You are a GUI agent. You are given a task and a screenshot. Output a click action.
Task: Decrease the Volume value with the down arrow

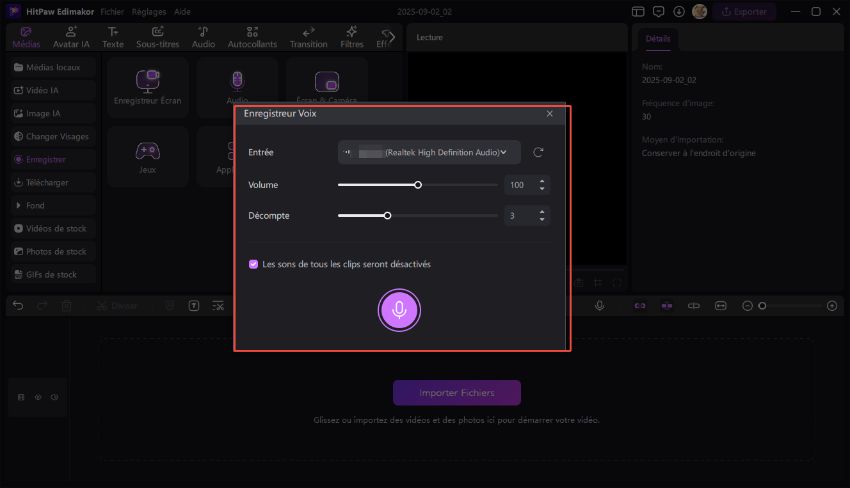(x=542, y=189)
